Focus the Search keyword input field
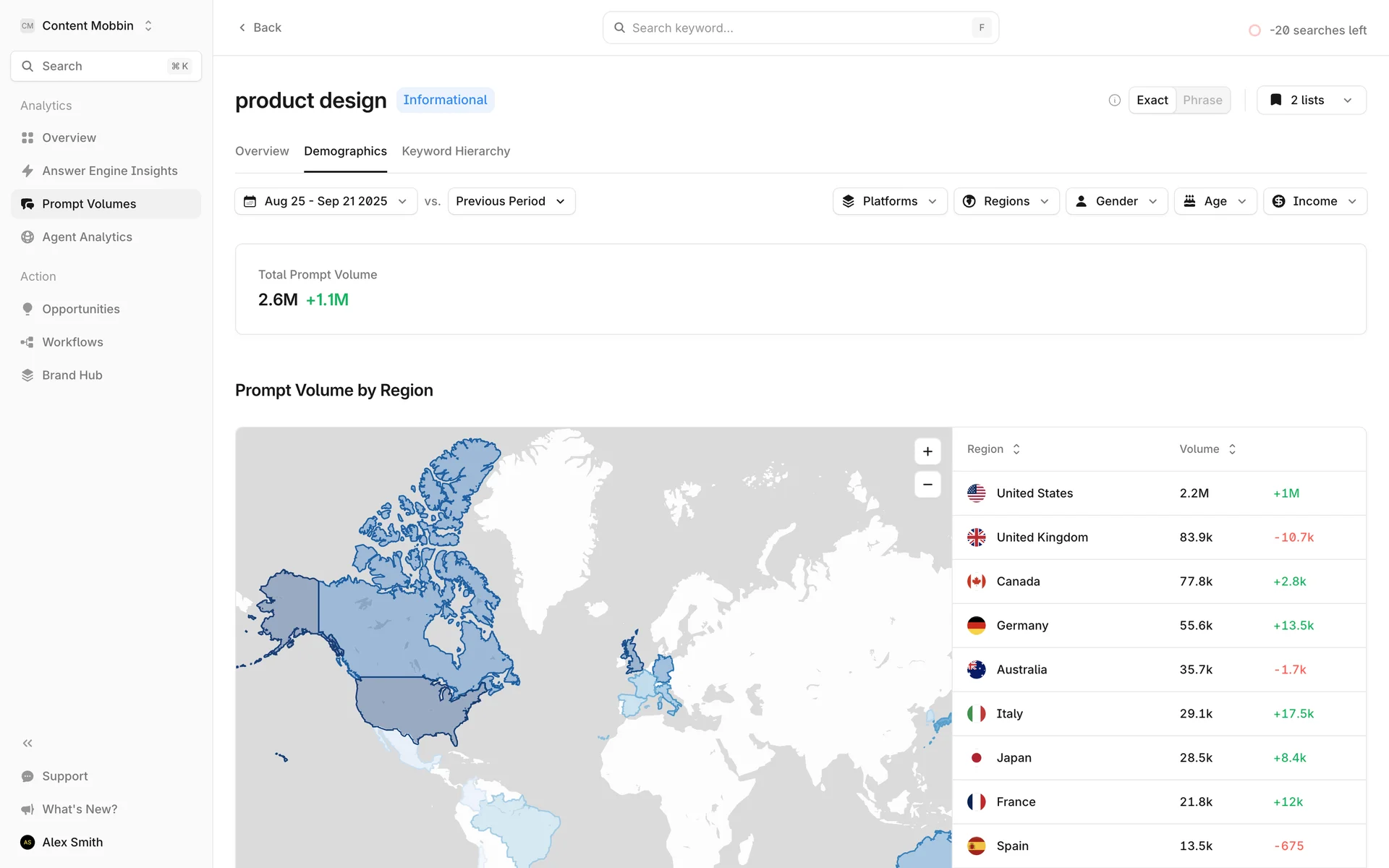The width and height of the screenshot is (1389, 868). tap(796, 27)
